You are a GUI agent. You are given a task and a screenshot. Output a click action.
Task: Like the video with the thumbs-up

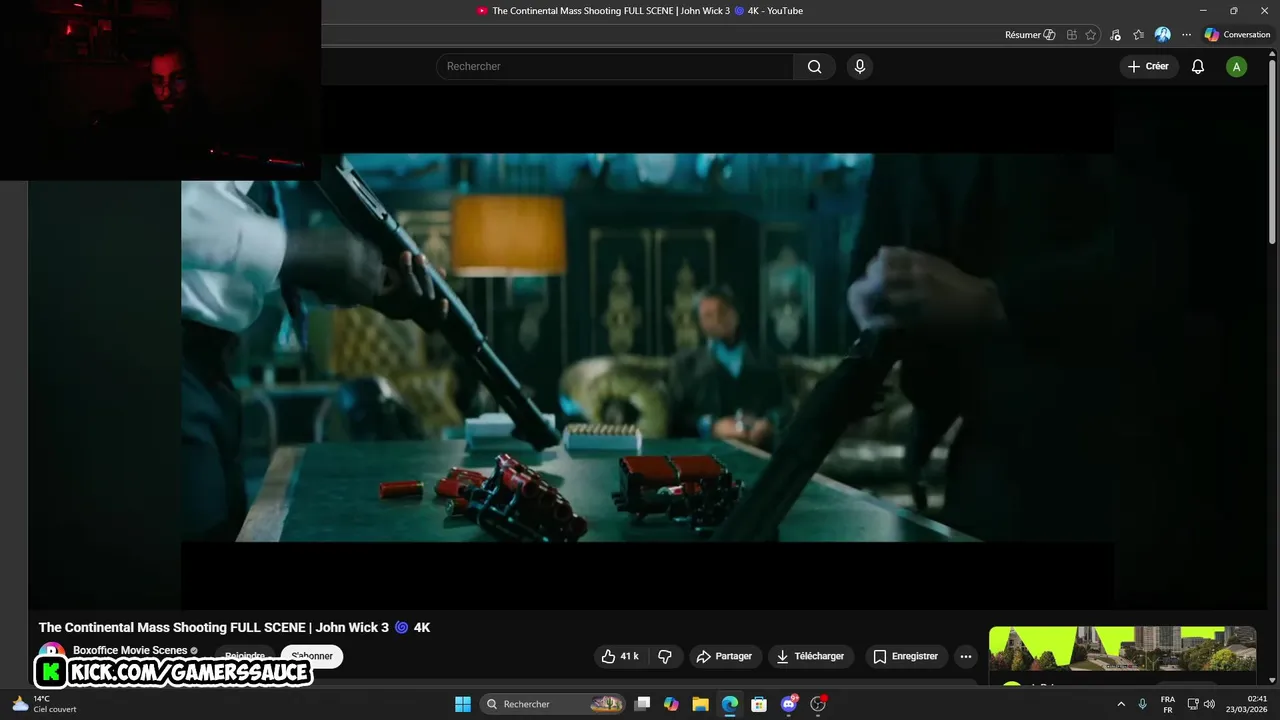620,656
